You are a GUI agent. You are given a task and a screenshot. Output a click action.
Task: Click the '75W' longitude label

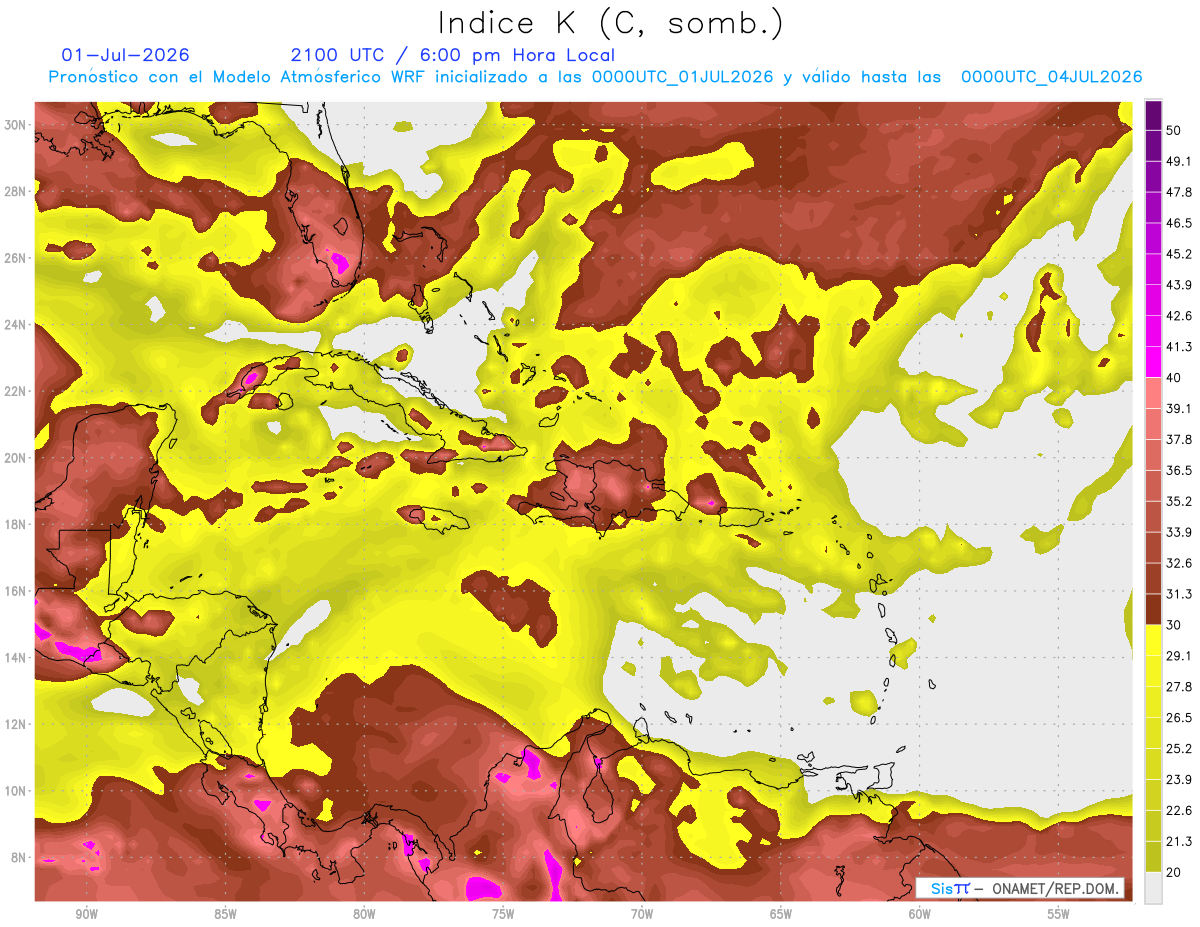(x=503, y=914)
